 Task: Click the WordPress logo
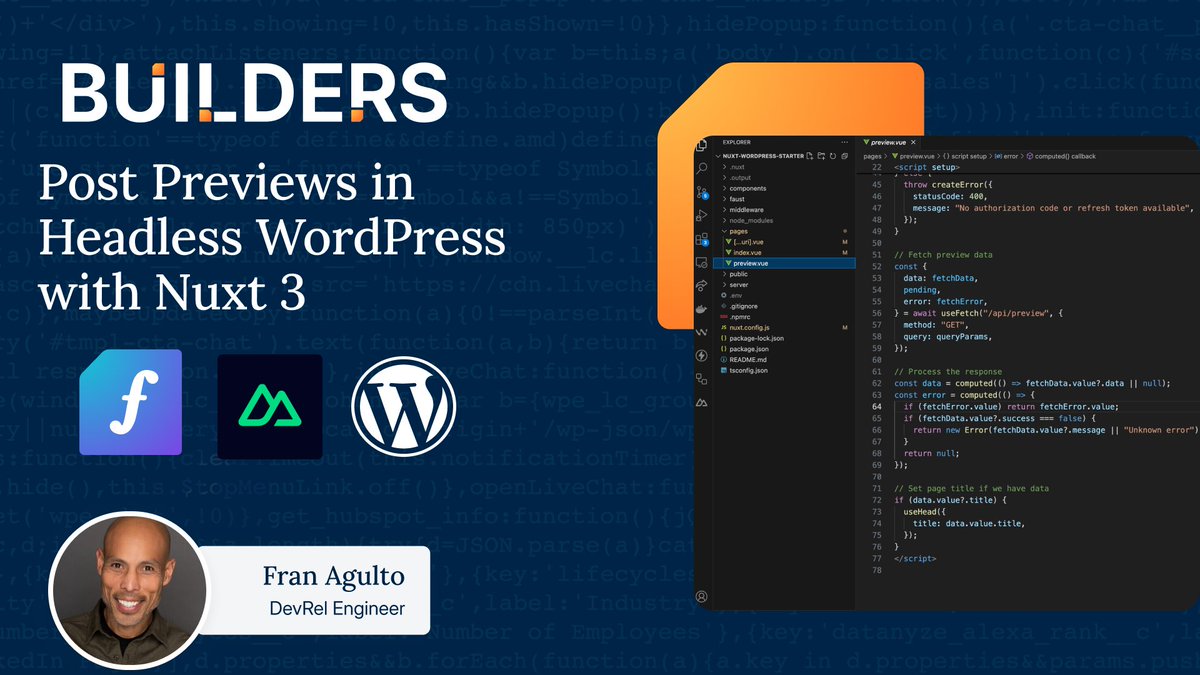[x=404, y=406]
